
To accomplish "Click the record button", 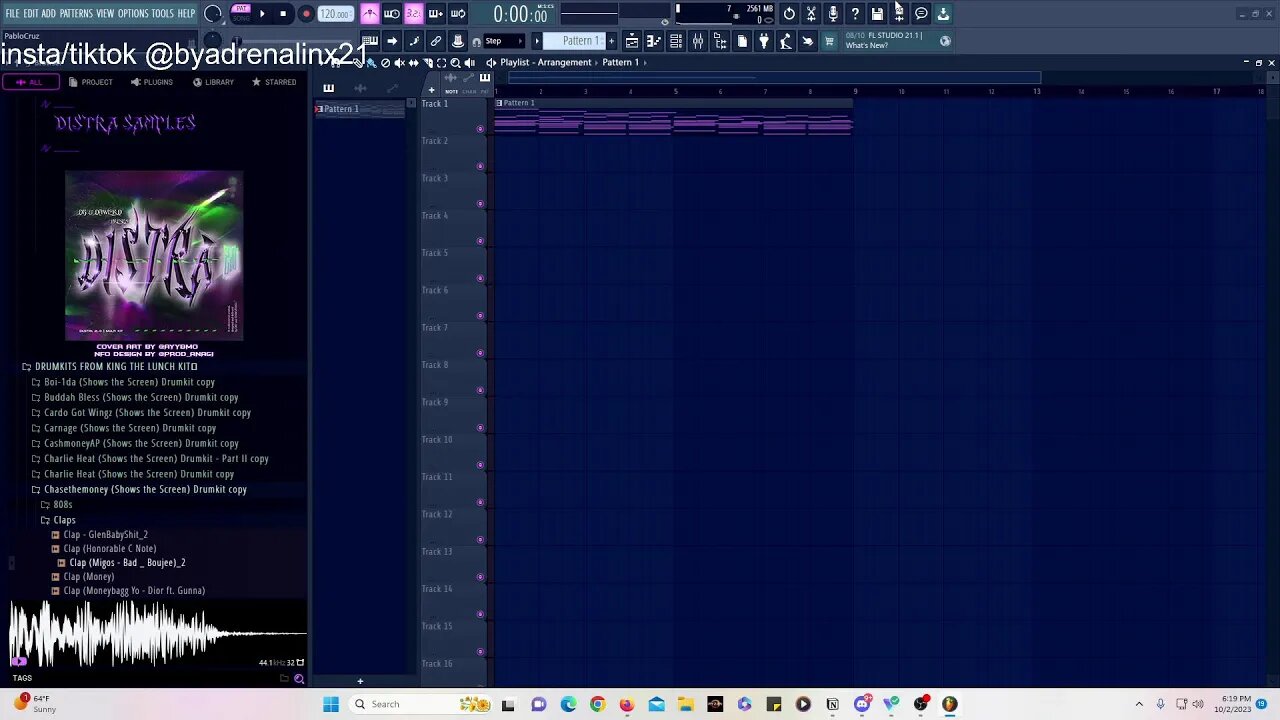I will tap(306, 14).
